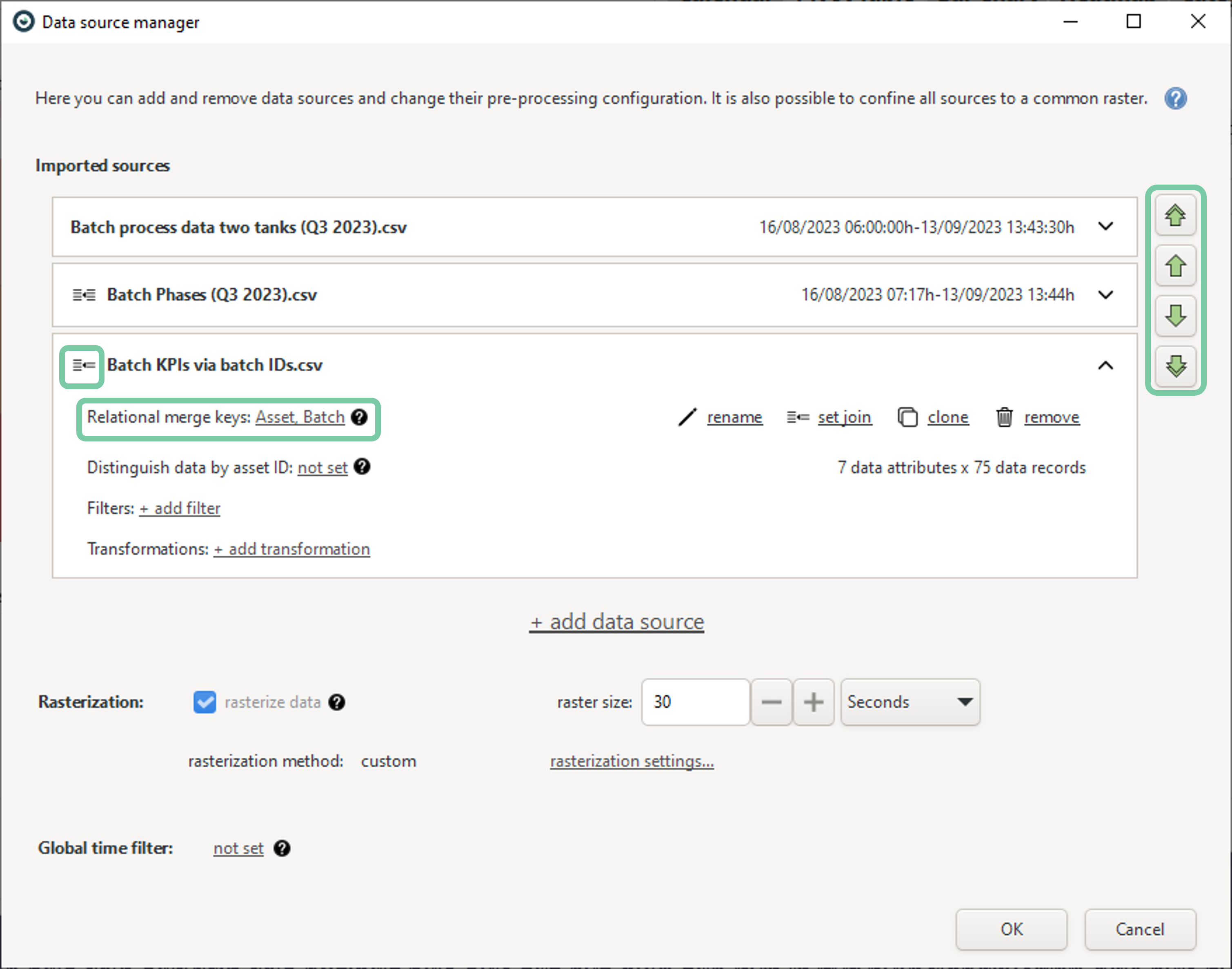Increase raster size with plus button

(x=814, y=702)
